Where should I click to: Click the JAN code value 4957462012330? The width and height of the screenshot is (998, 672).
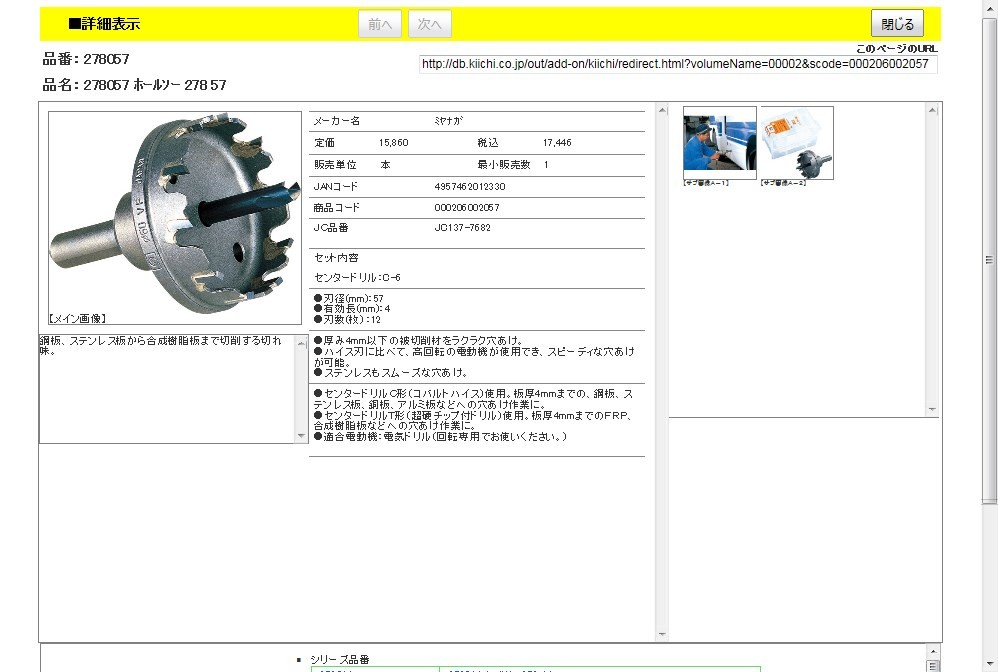coord(470,186)
